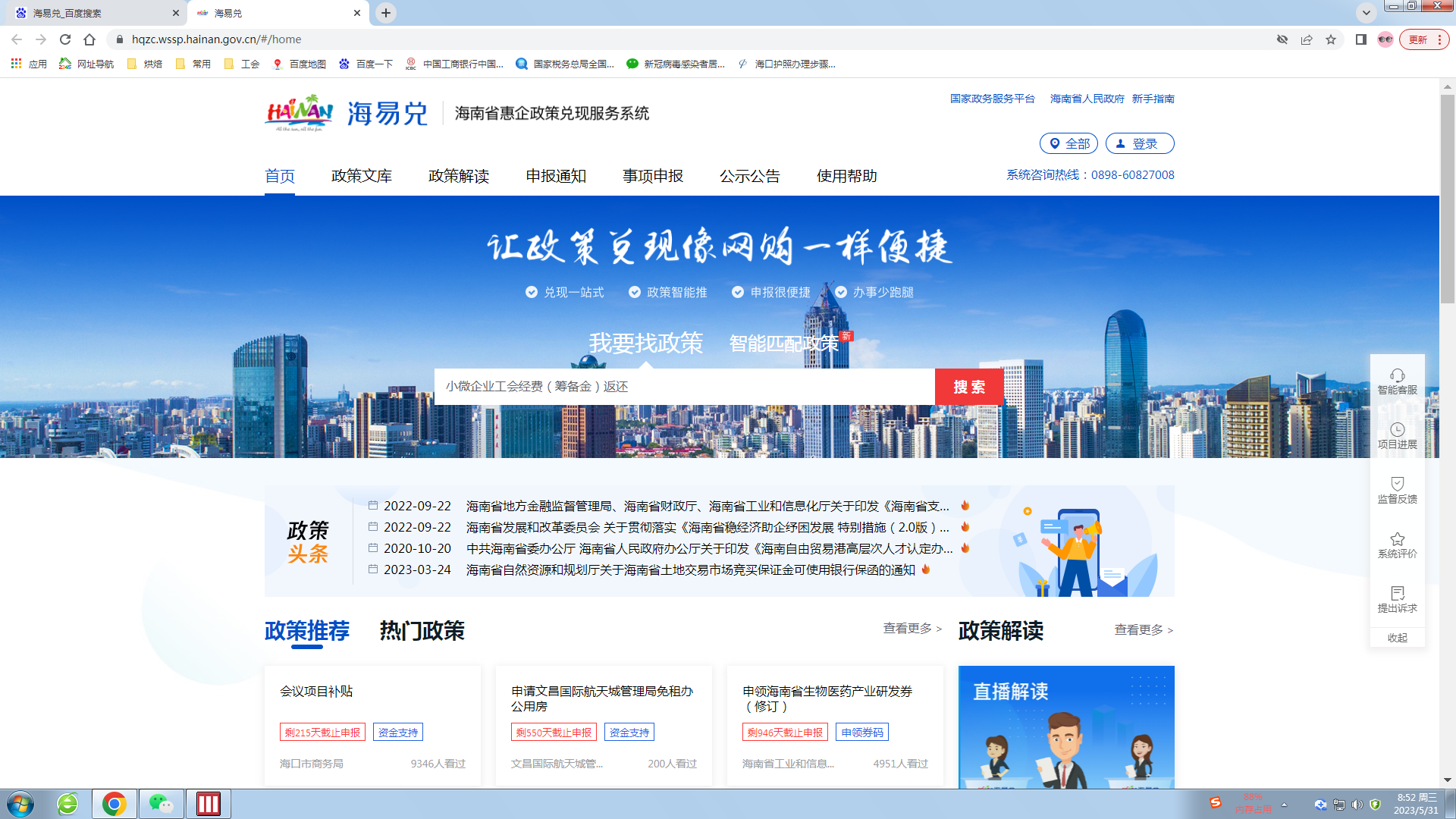Screen dimensions: 1456x819
Task: Open 系统评价 star icon
Action: 1398,545
